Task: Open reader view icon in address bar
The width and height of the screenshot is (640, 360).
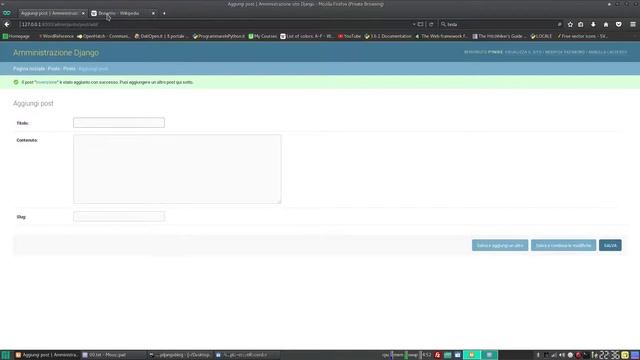Action: click(x=420, y=24)
